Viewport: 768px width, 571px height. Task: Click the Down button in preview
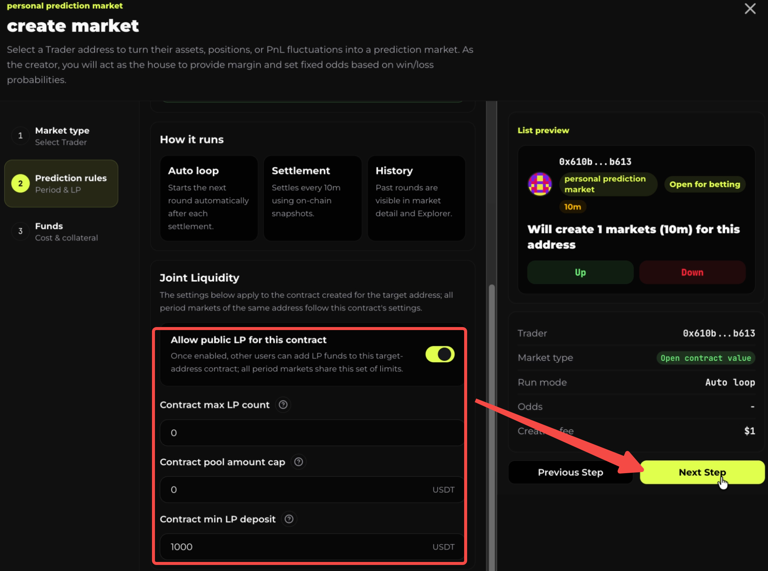692,272
